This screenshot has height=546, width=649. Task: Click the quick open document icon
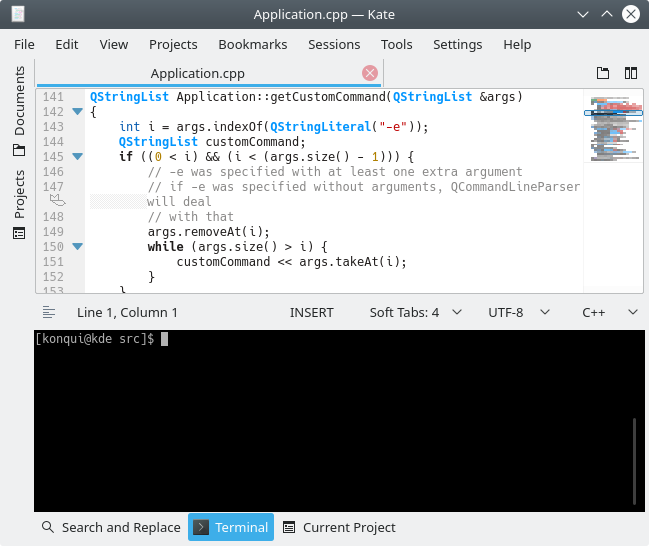coord(603,73)
